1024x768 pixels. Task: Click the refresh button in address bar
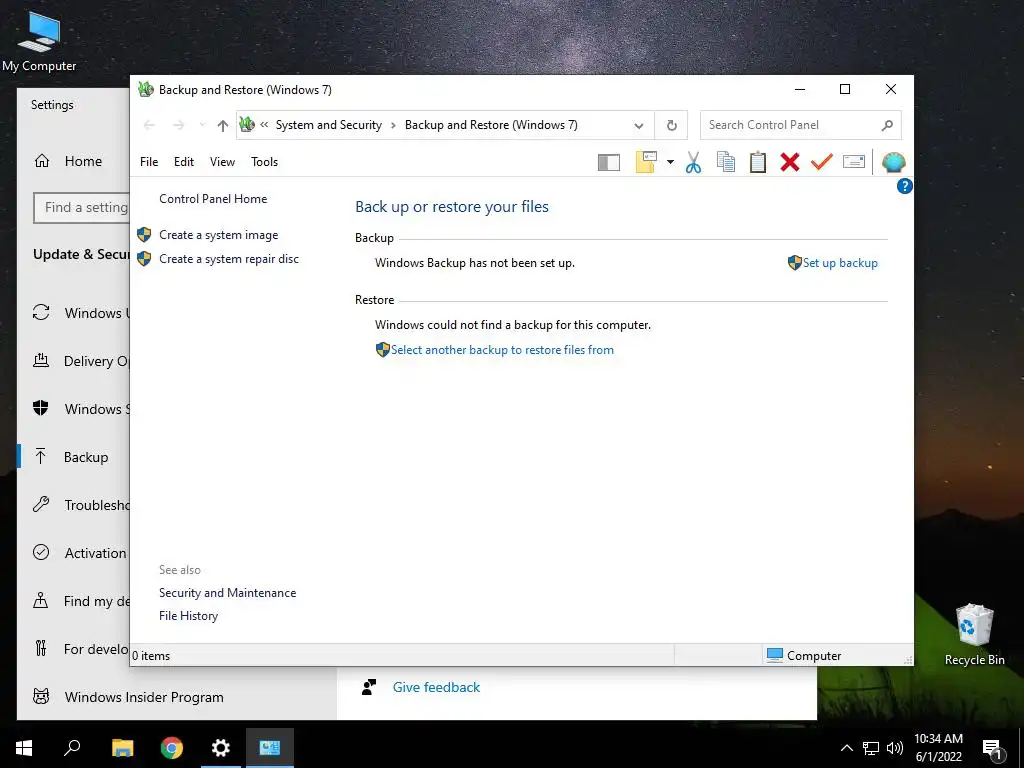(x=671, y=125)
